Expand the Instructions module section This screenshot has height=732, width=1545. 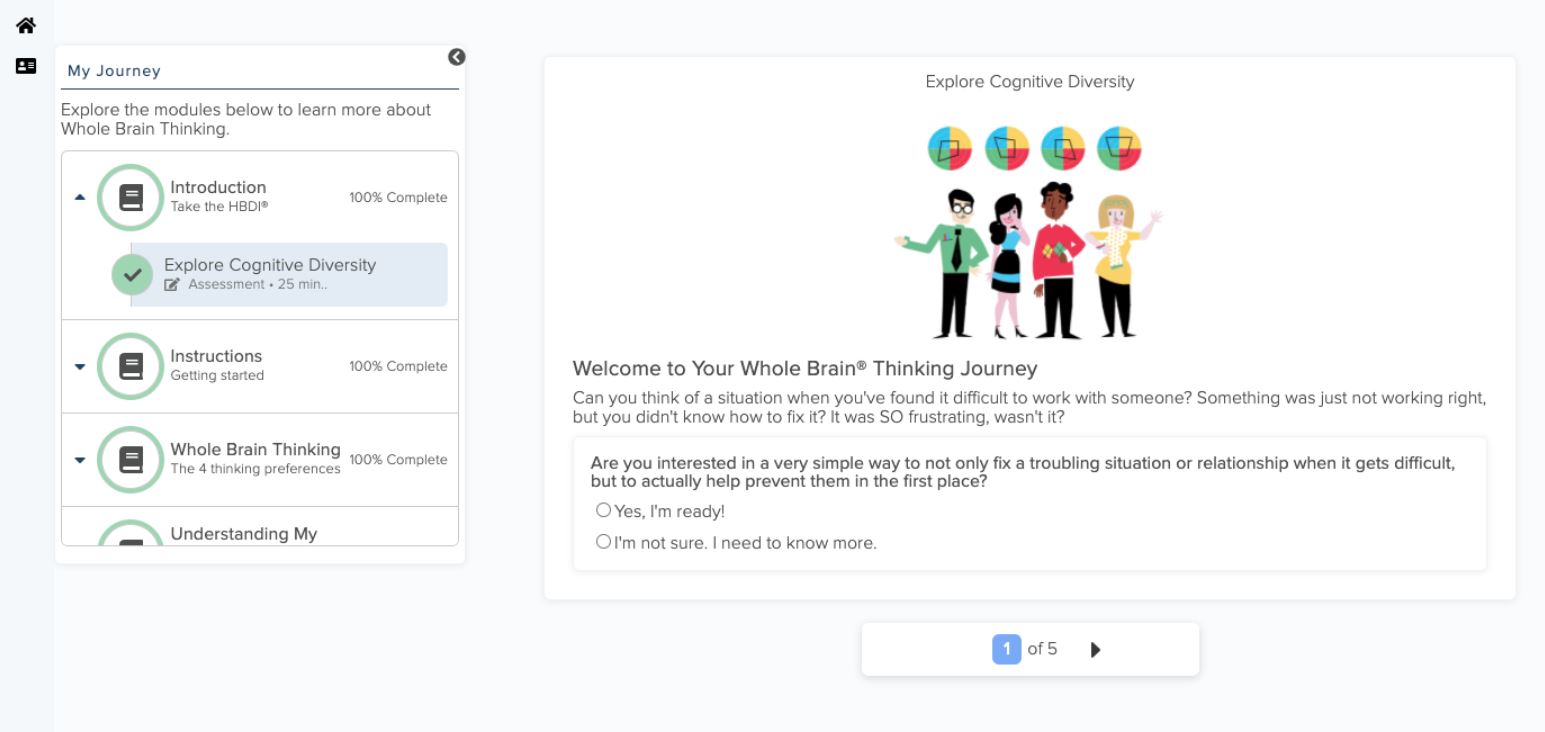click(80, 367)
